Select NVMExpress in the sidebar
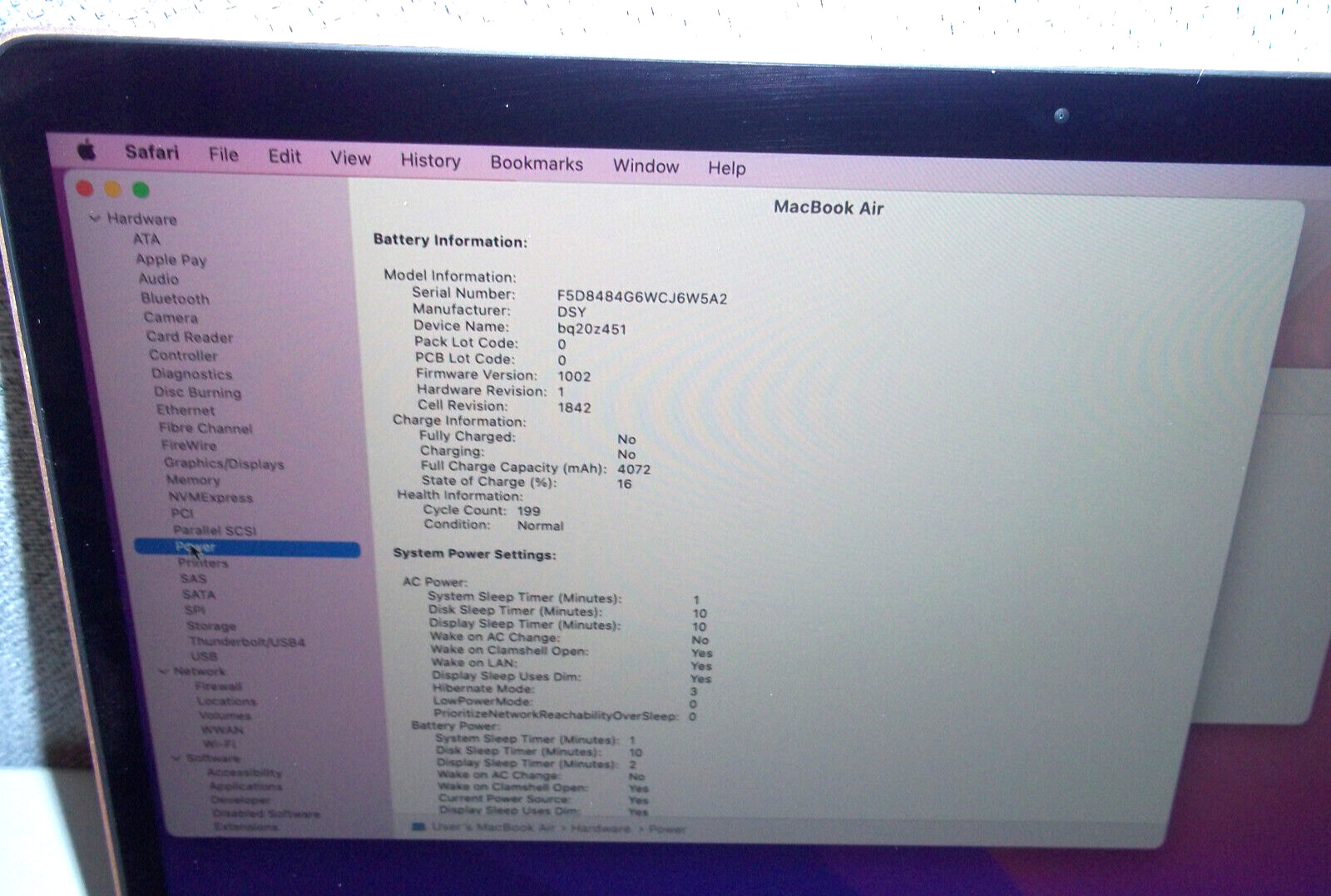The height and width of the screenshot is (896, 1331). point(210,498)
